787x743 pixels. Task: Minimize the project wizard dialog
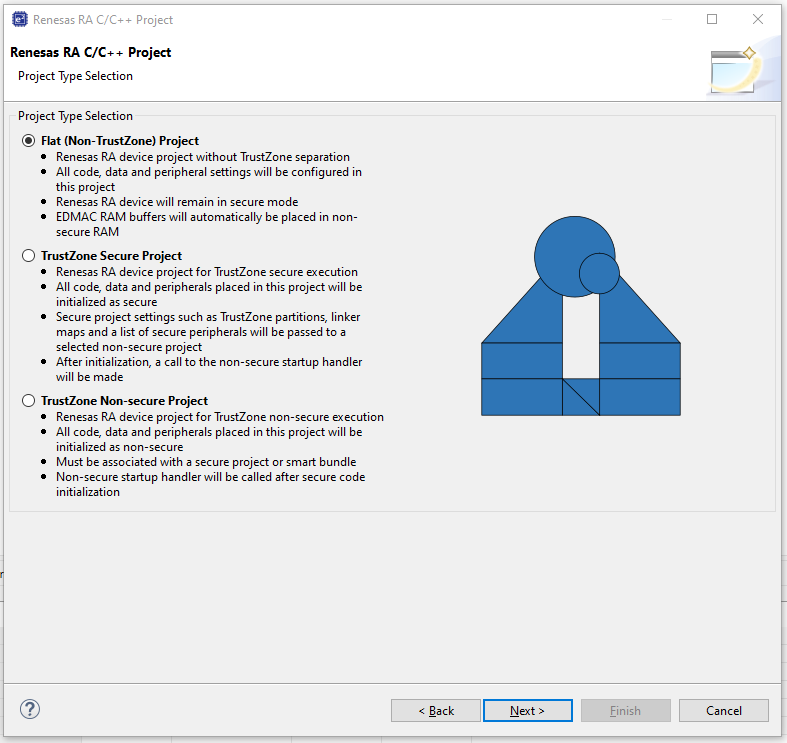pos(667,19)
